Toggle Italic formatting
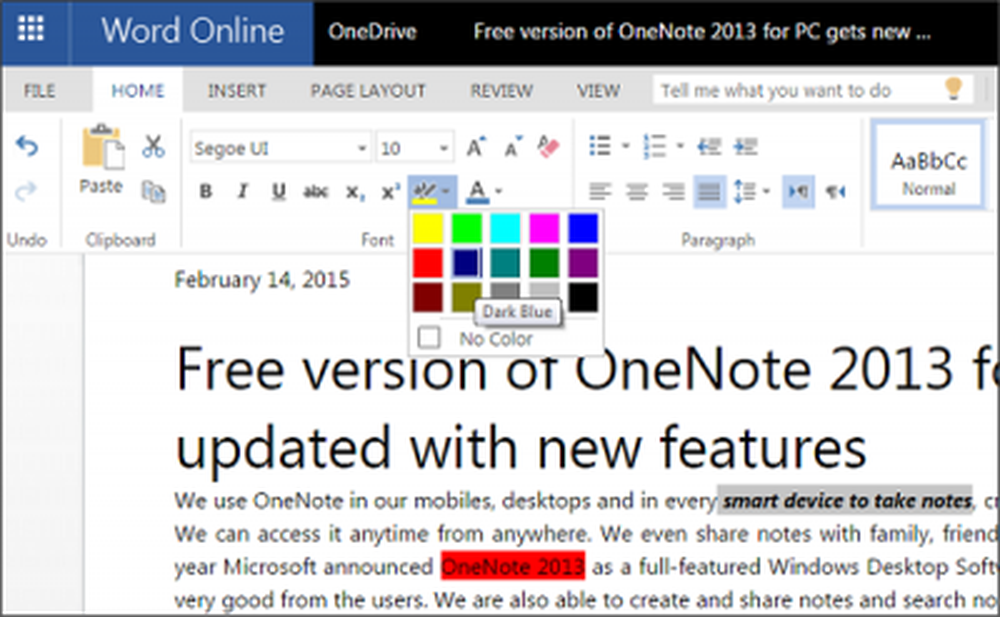Screen dimensions: 1000x617 [242, 192]
